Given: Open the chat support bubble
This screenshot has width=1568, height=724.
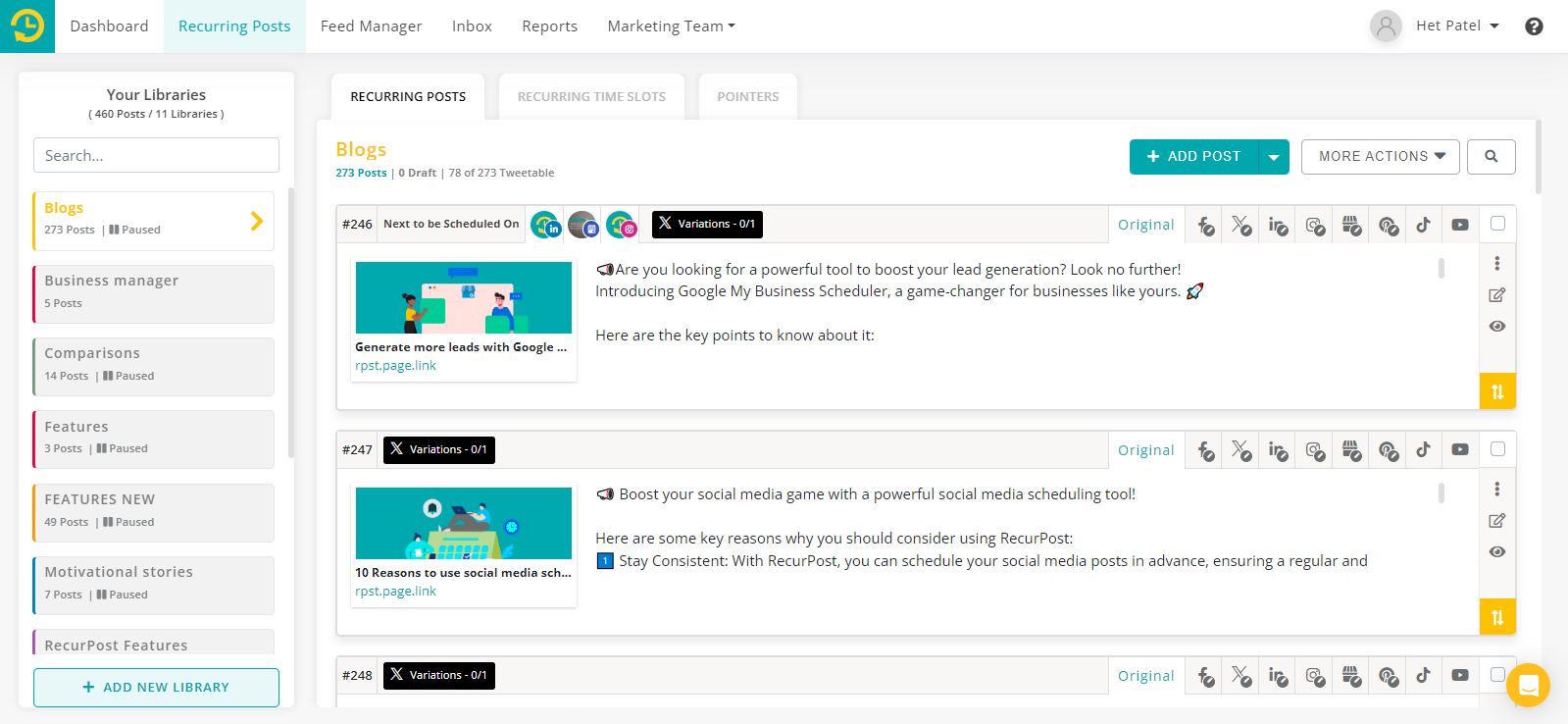Looking at the screenshot, I should (1528, 686).
